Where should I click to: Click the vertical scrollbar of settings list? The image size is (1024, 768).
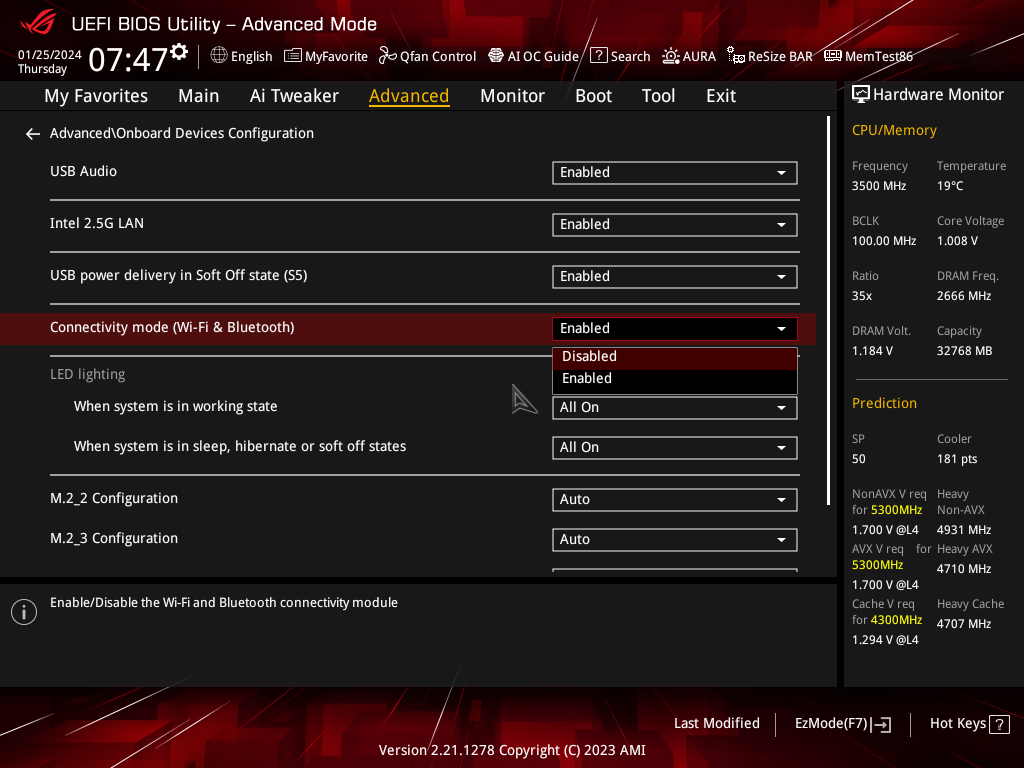click(828, 310)
